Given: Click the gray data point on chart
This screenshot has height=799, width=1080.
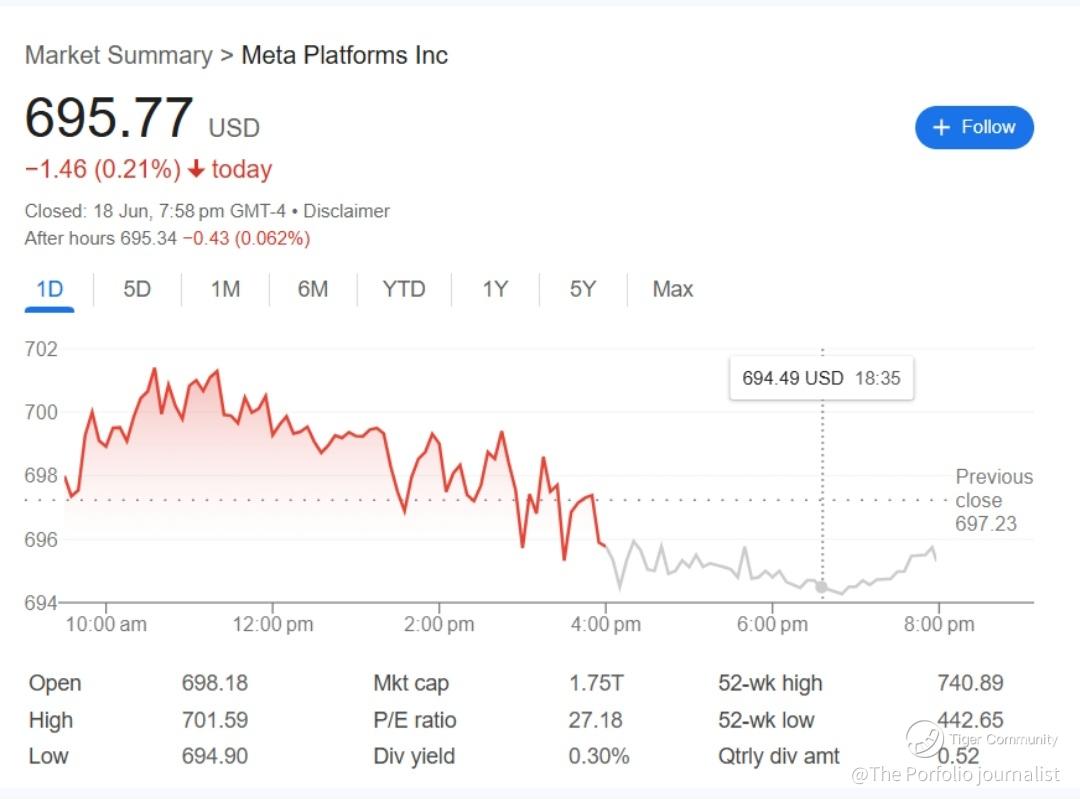Looking at the screenshot, I should click(x=822, y=587).
